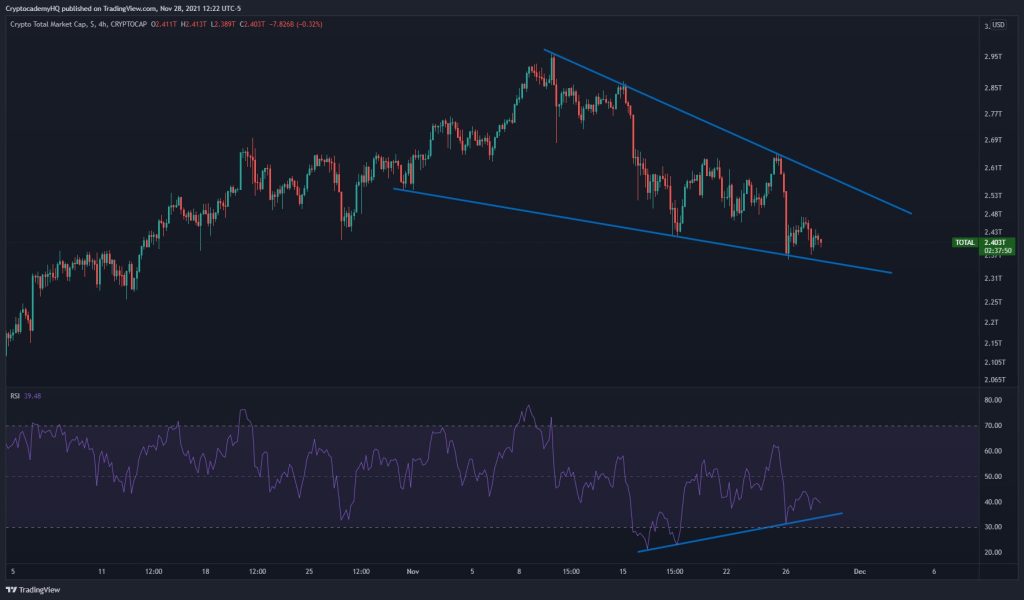Click the 20.00 level on RSI scale
1024x600 pixels.
(993, 552)
